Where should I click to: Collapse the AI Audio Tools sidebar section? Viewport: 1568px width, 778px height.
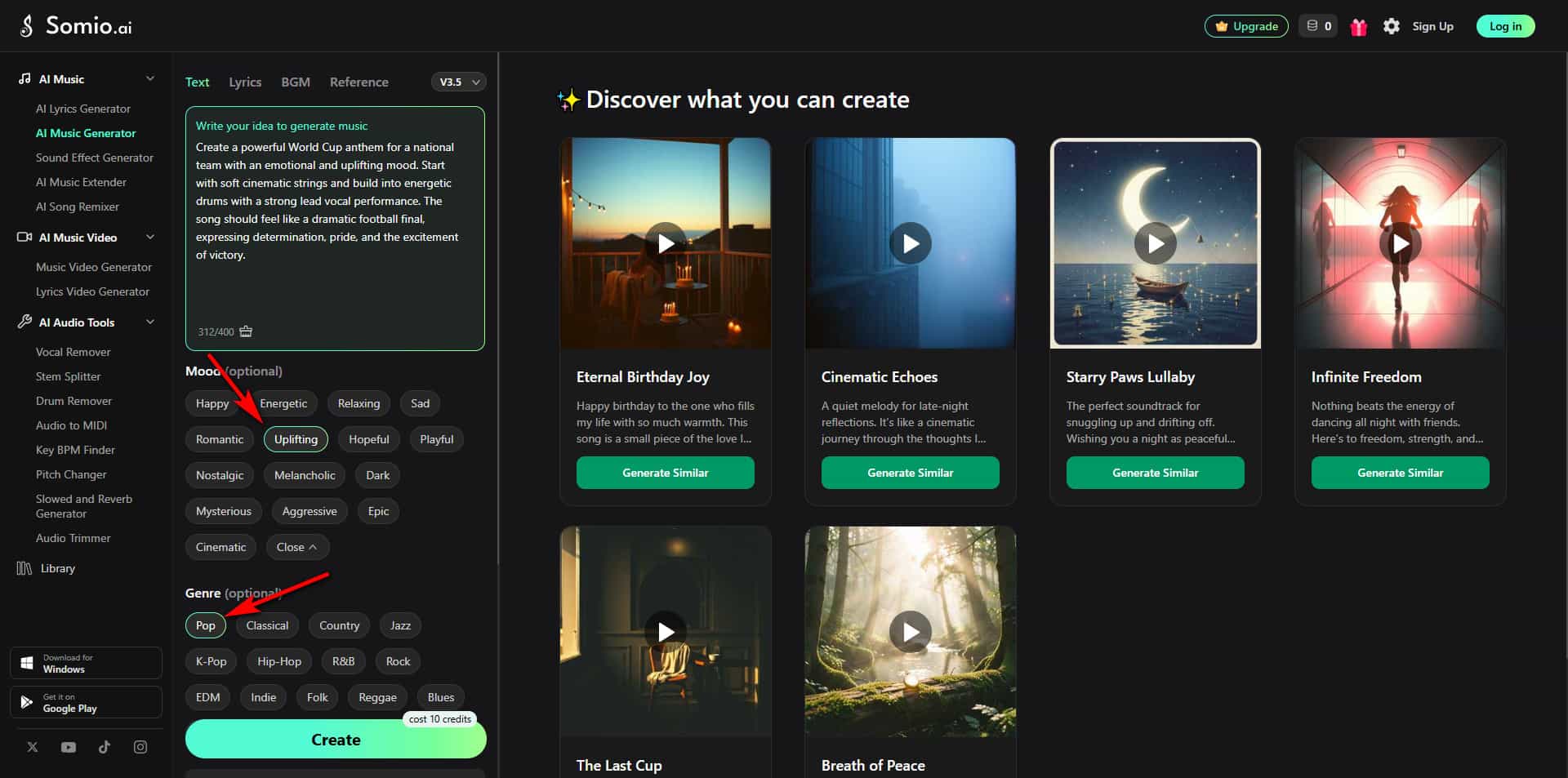click(150, 322)
